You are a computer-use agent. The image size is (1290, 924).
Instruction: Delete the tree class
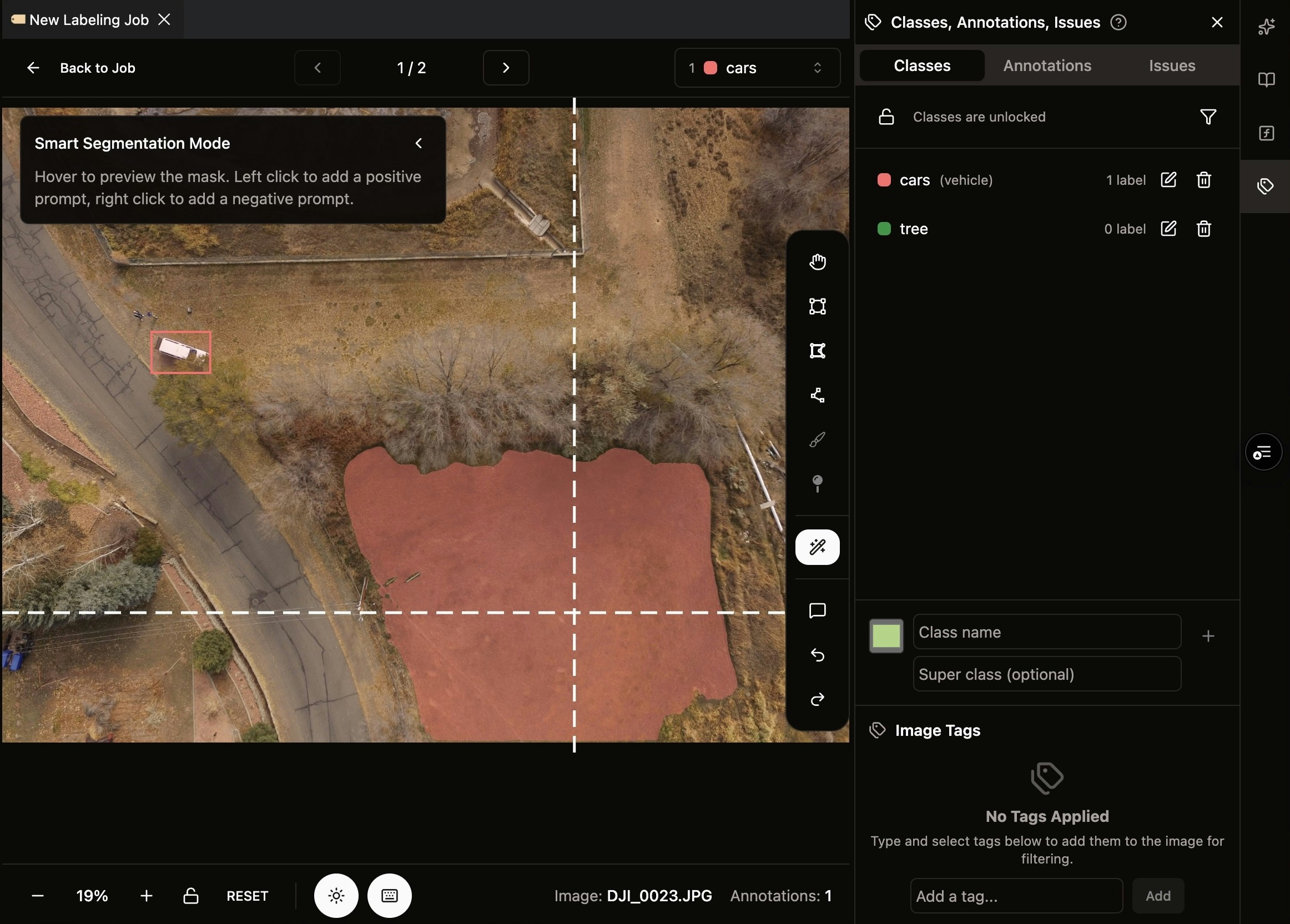tap(1203, 229)
